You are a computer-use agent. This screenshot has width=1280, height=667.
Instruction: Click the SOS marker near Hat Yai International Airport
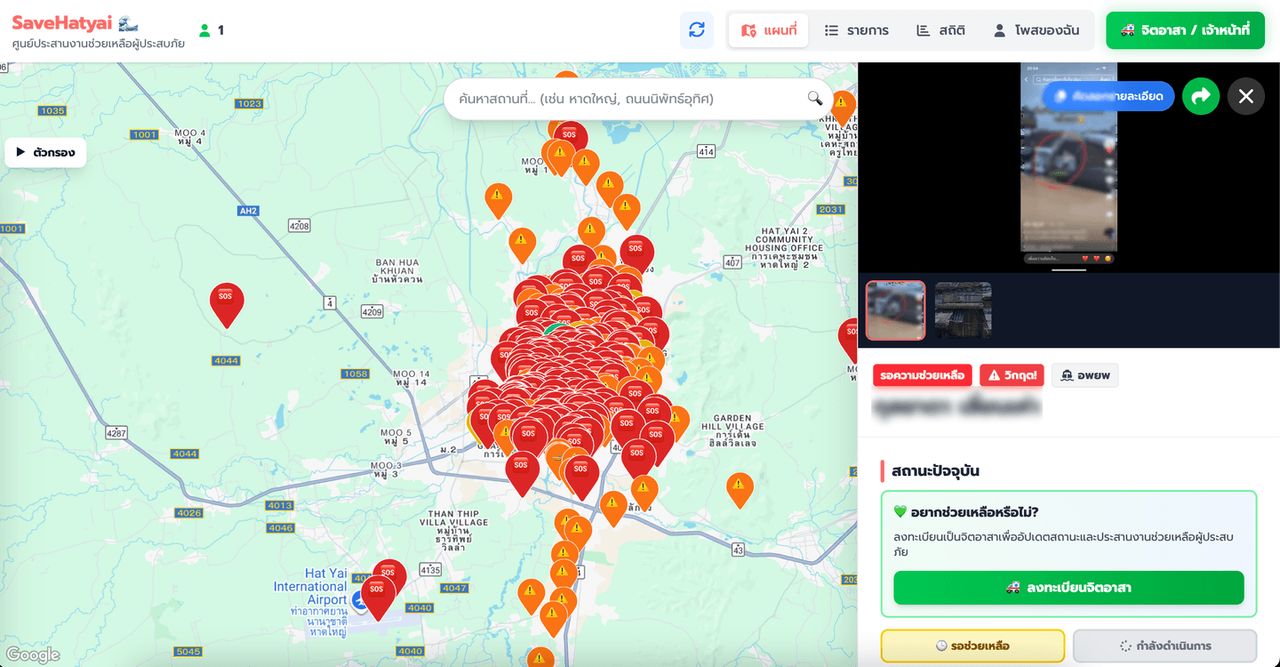point(380,592)
